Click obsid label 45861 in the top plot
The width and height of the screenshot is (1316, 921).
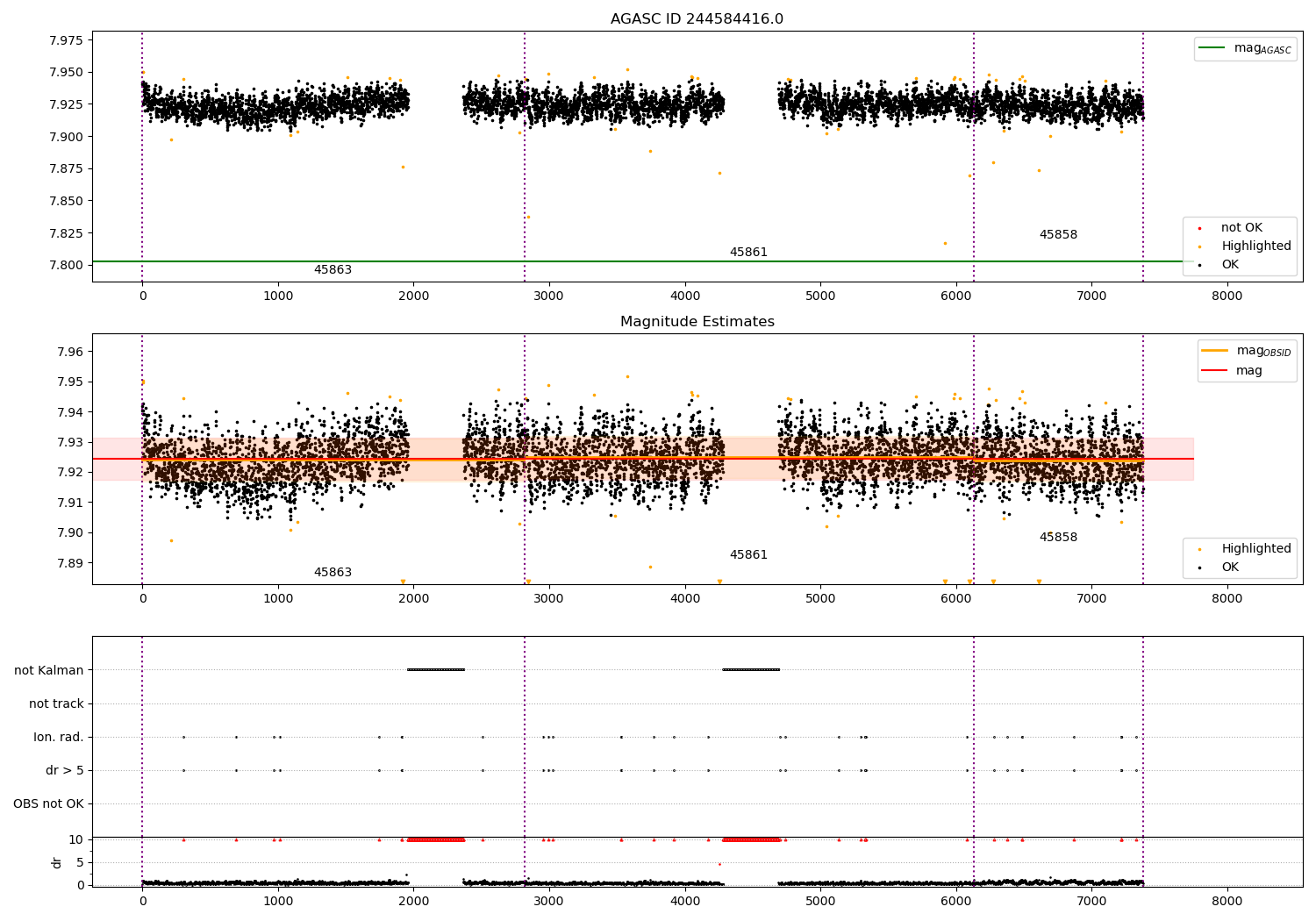coord(748,253)
